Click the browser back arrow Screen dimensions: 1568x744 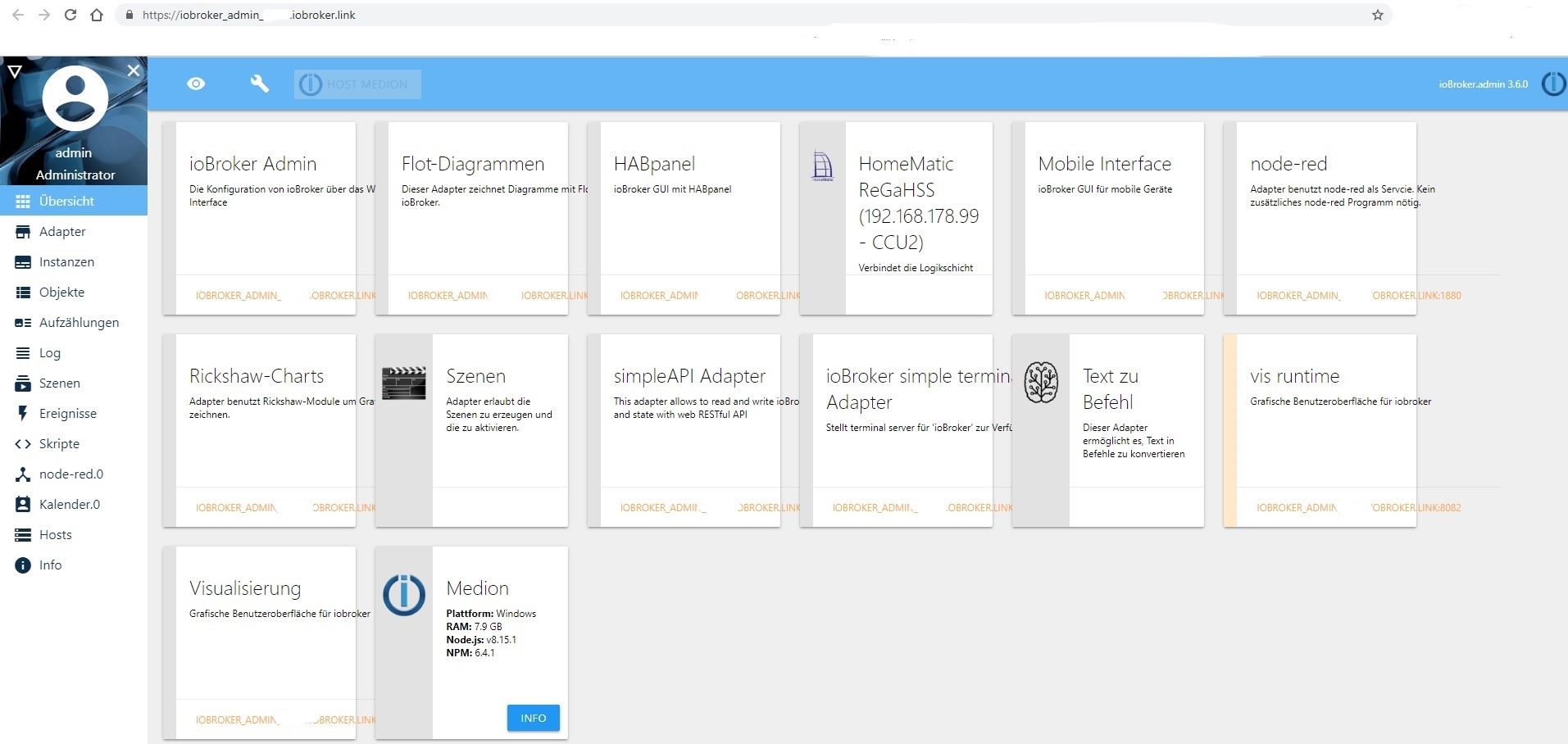[x=18, y=15]
